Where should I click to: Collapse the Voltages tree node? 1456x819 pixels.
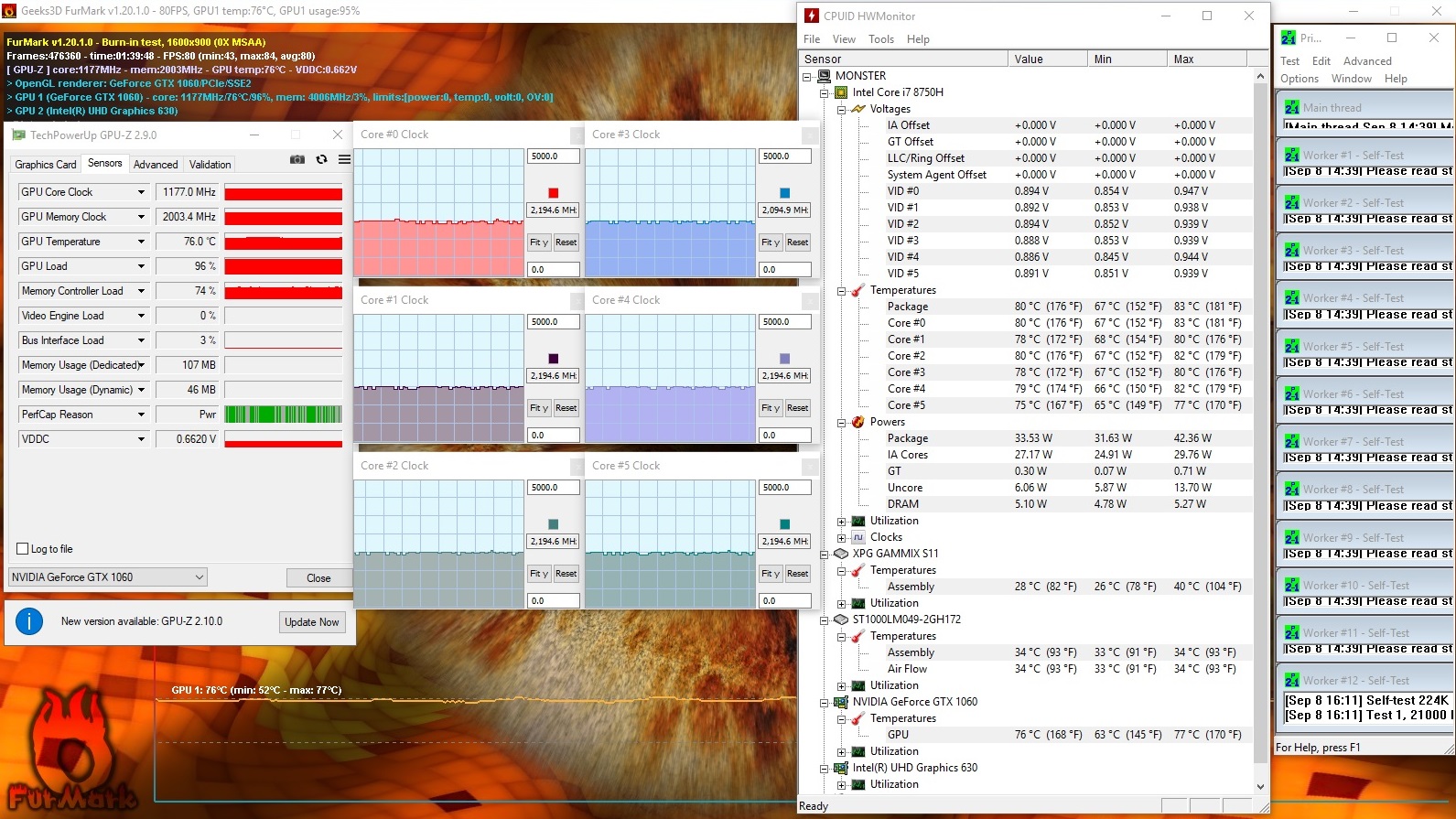[841, 109]
